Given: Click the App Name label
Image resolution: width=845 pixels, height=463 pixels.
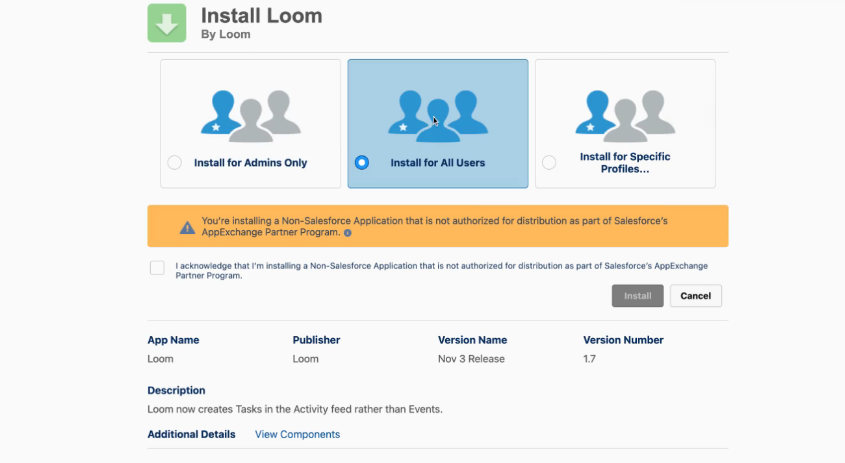Looking at the screenshot, I should pos(174,340).
